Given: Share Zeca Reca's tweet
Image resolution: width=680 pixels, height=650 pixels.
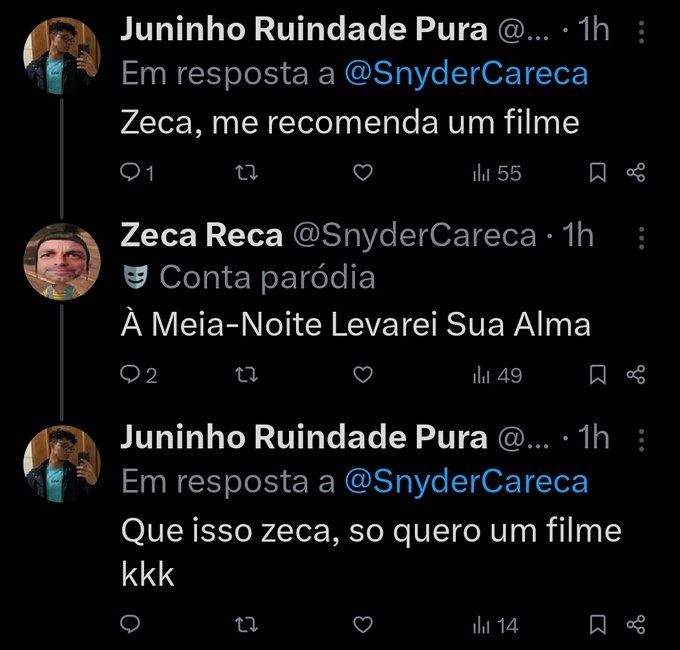Looking at the screenshot, I should click(636, 376).
